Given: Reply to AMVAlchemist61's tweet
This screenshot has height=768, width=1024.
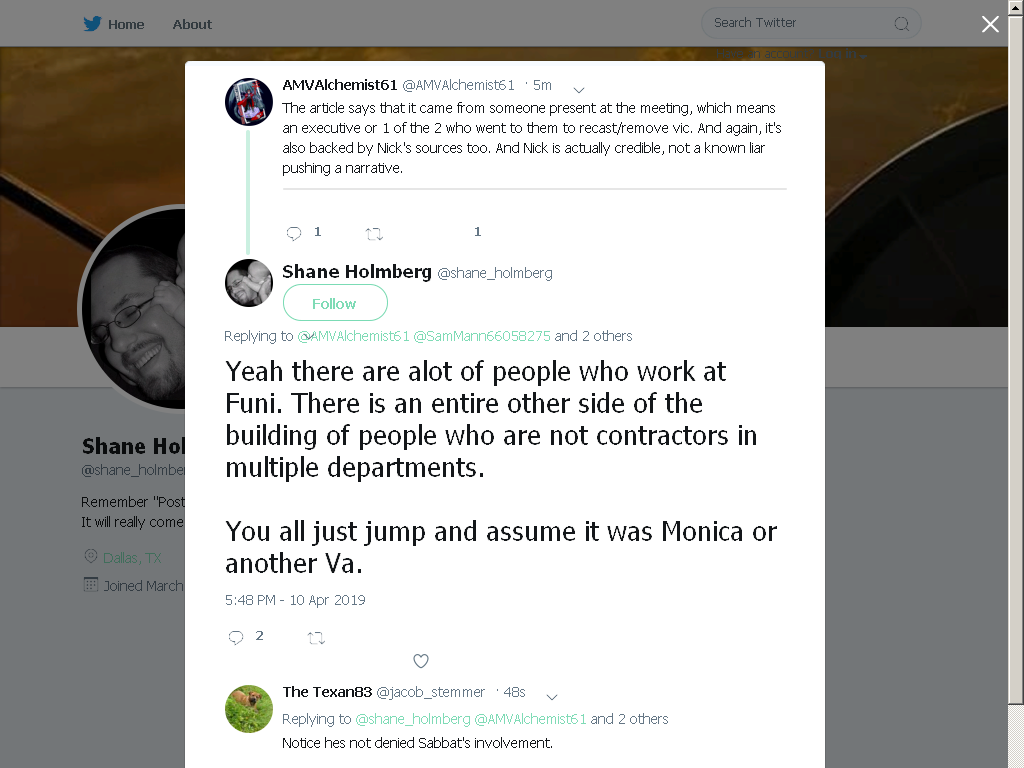Looking at the screenshot, I should tap(294, 233).
